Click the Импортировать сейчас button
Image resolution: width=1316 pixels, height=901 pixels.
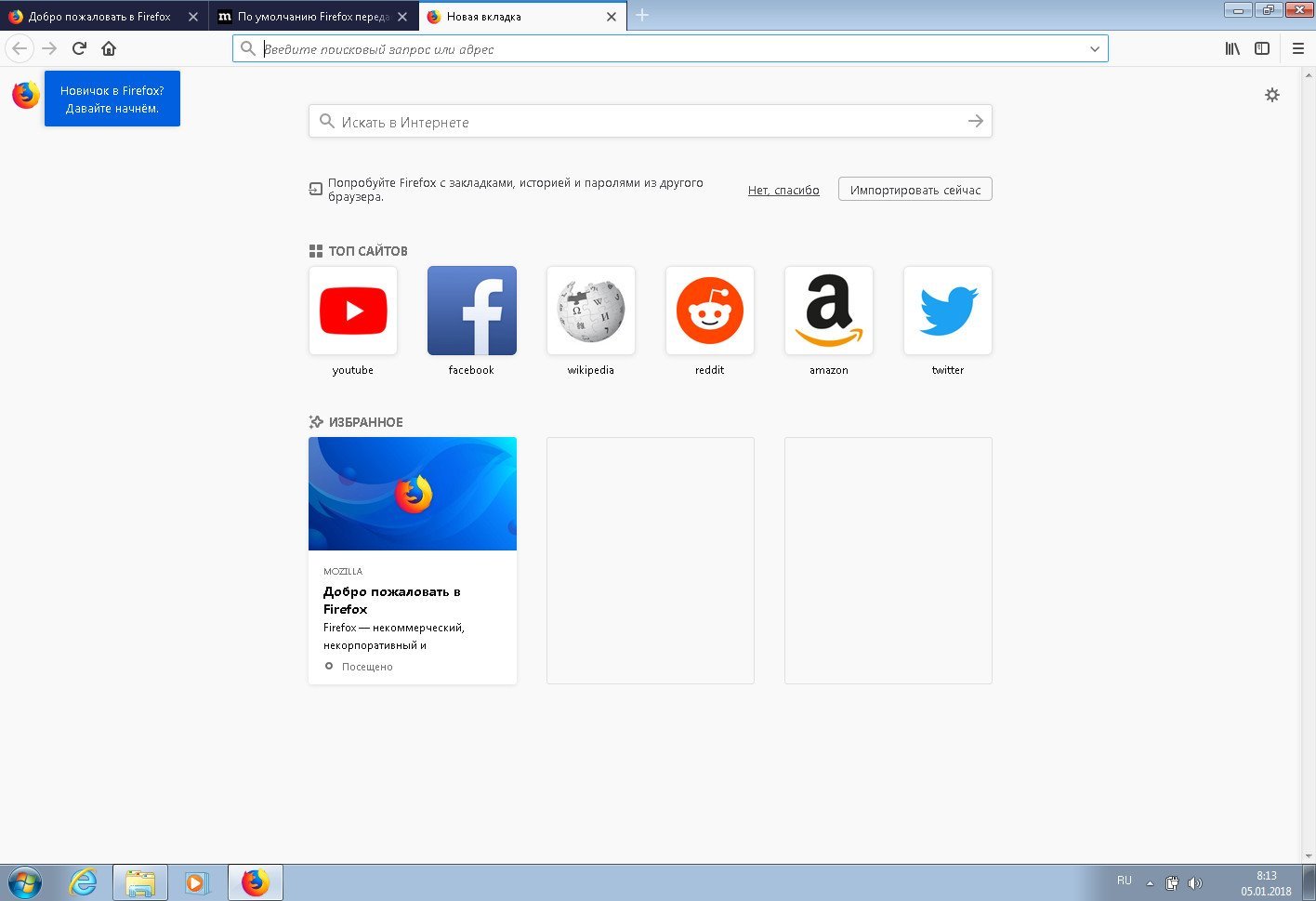tap(915, 190)
